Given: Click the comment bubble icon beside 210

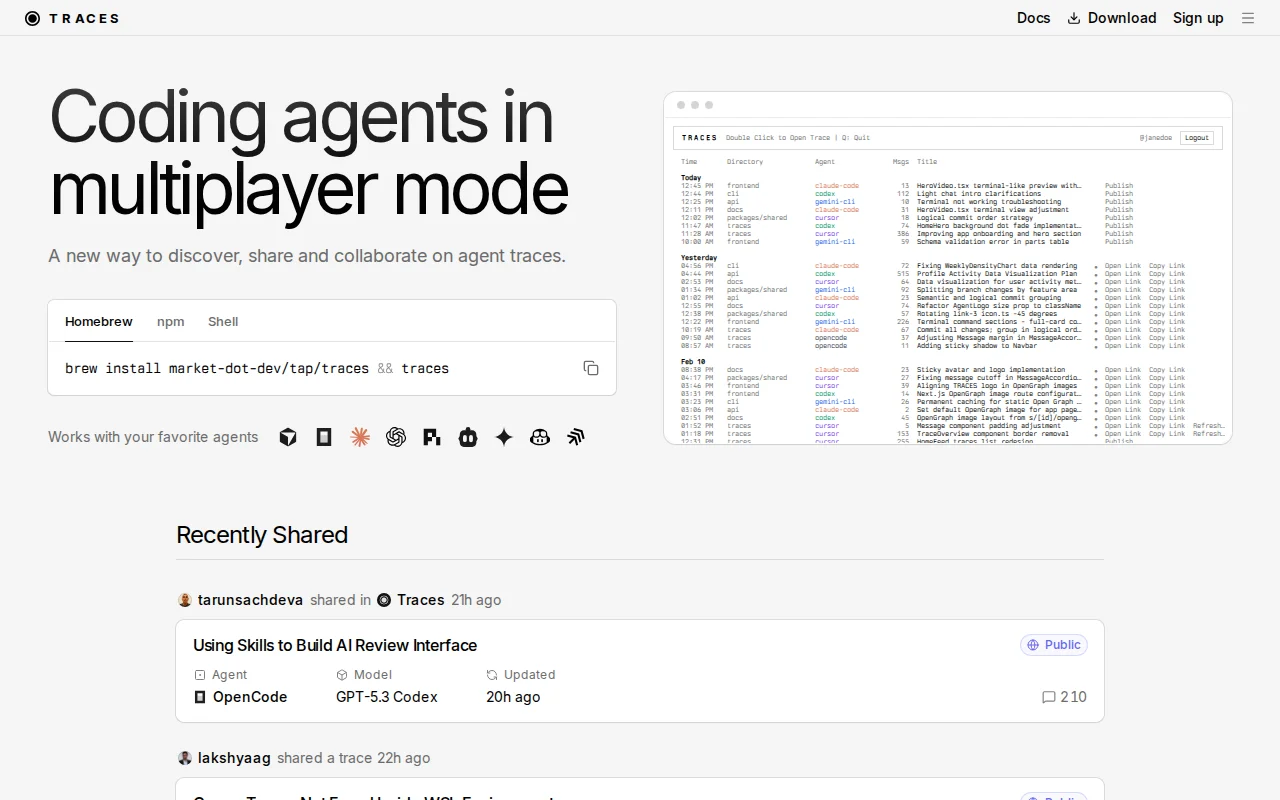Looking at the screenshot, I should 1048,697.
